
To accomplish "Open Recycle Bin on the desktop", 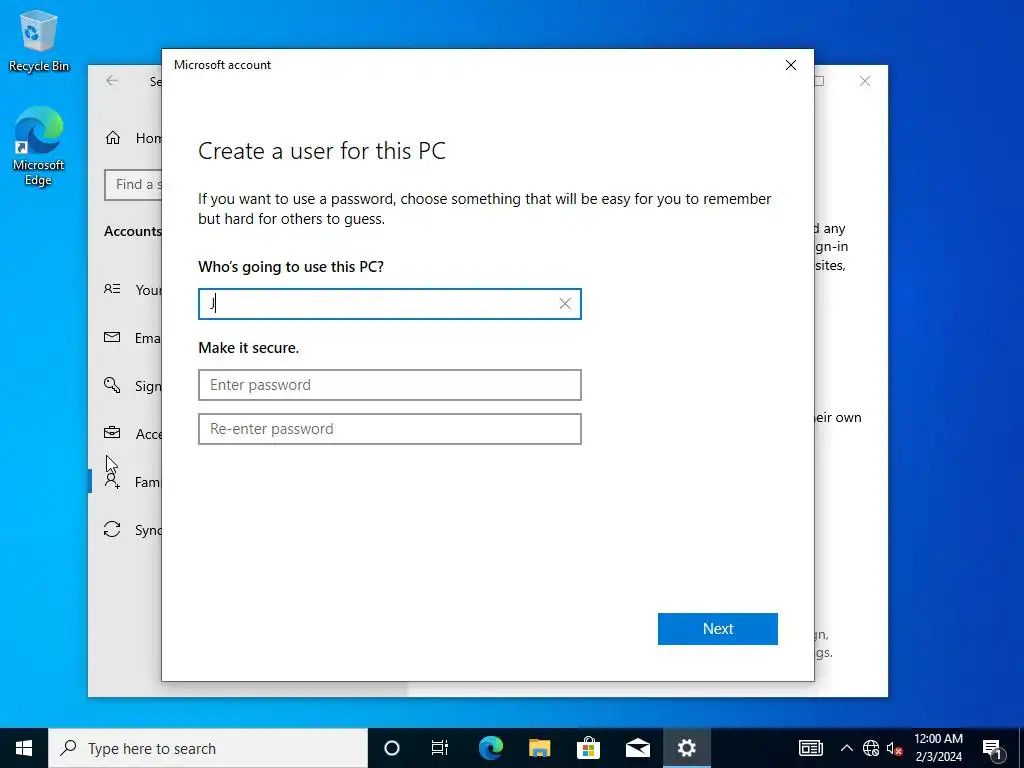I will [x=39, y=40].
